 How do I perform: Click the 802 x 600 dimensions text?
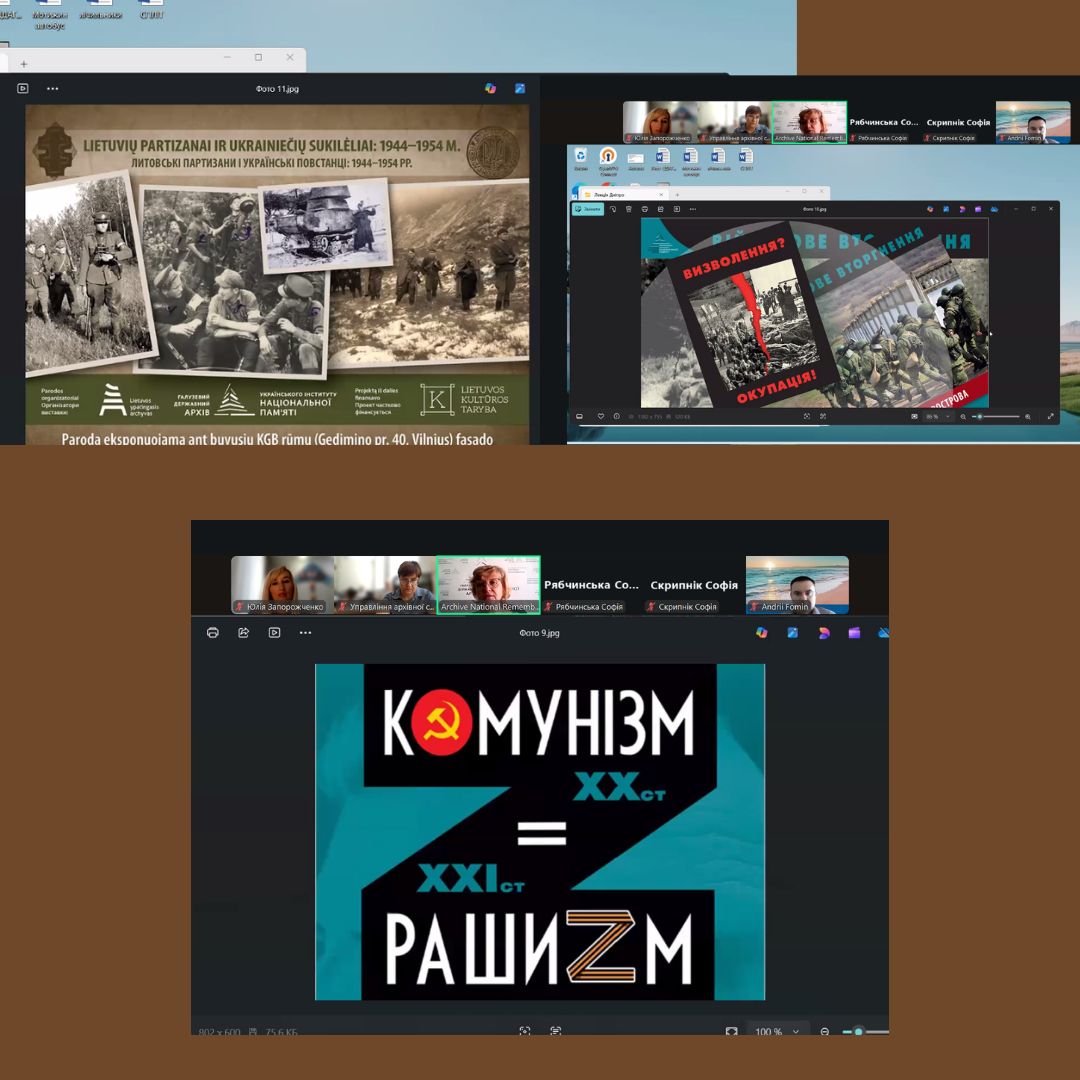[219, 1032]
